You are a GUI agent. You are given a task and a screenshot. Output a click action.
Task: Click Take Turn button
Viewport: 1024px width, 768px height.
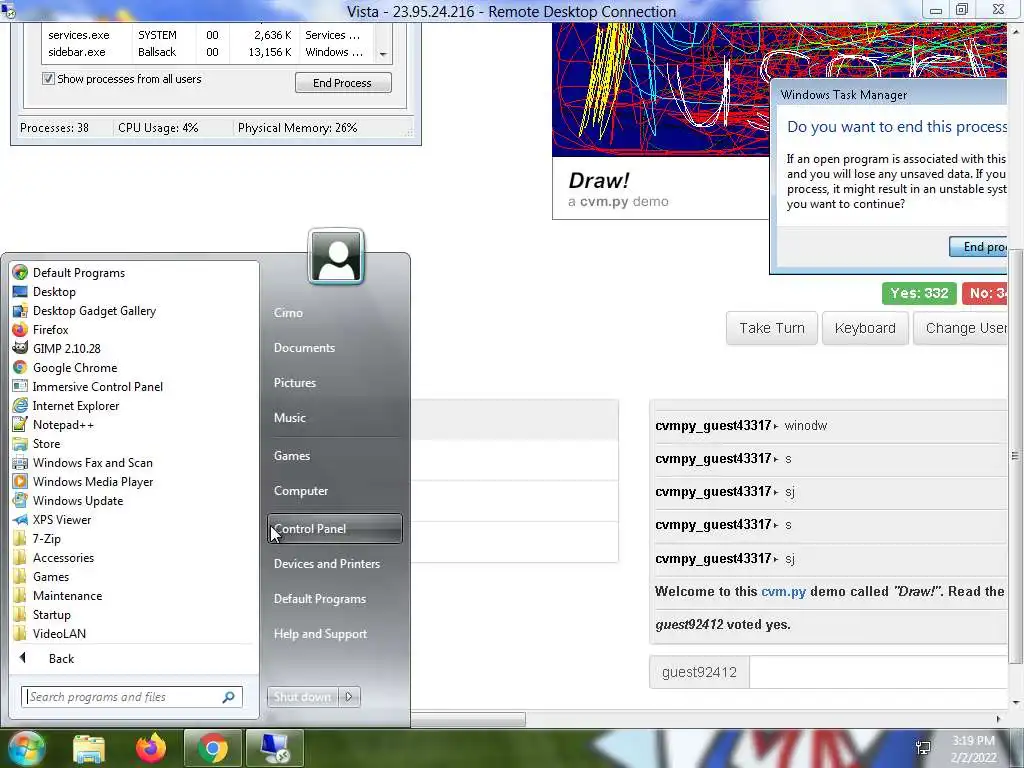point(771,328)
